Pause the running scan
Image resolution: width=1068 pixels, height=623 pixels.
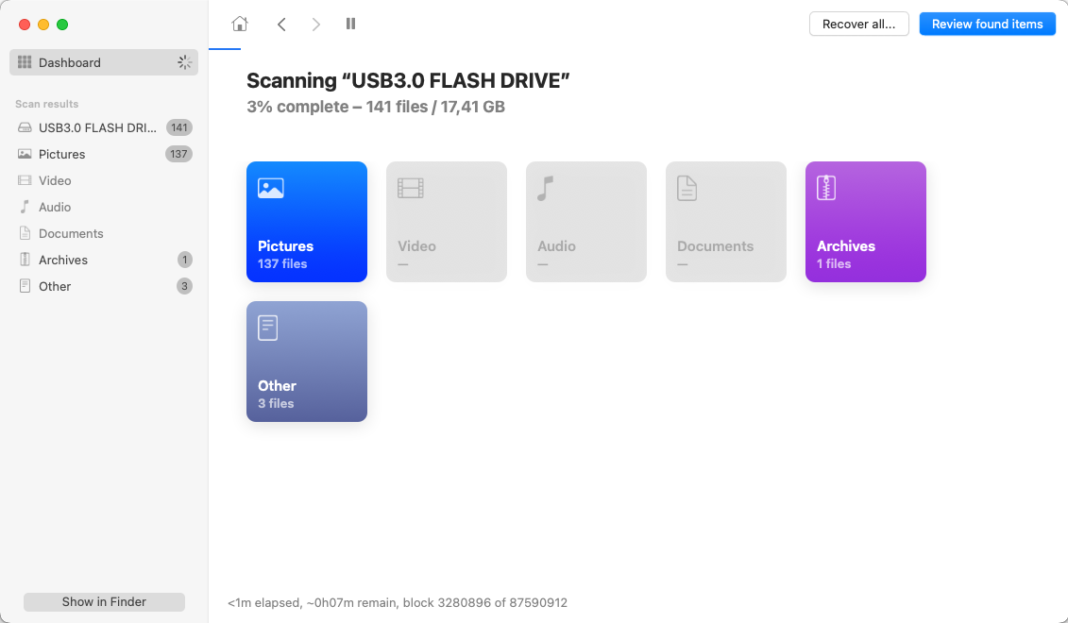(350, 24)
